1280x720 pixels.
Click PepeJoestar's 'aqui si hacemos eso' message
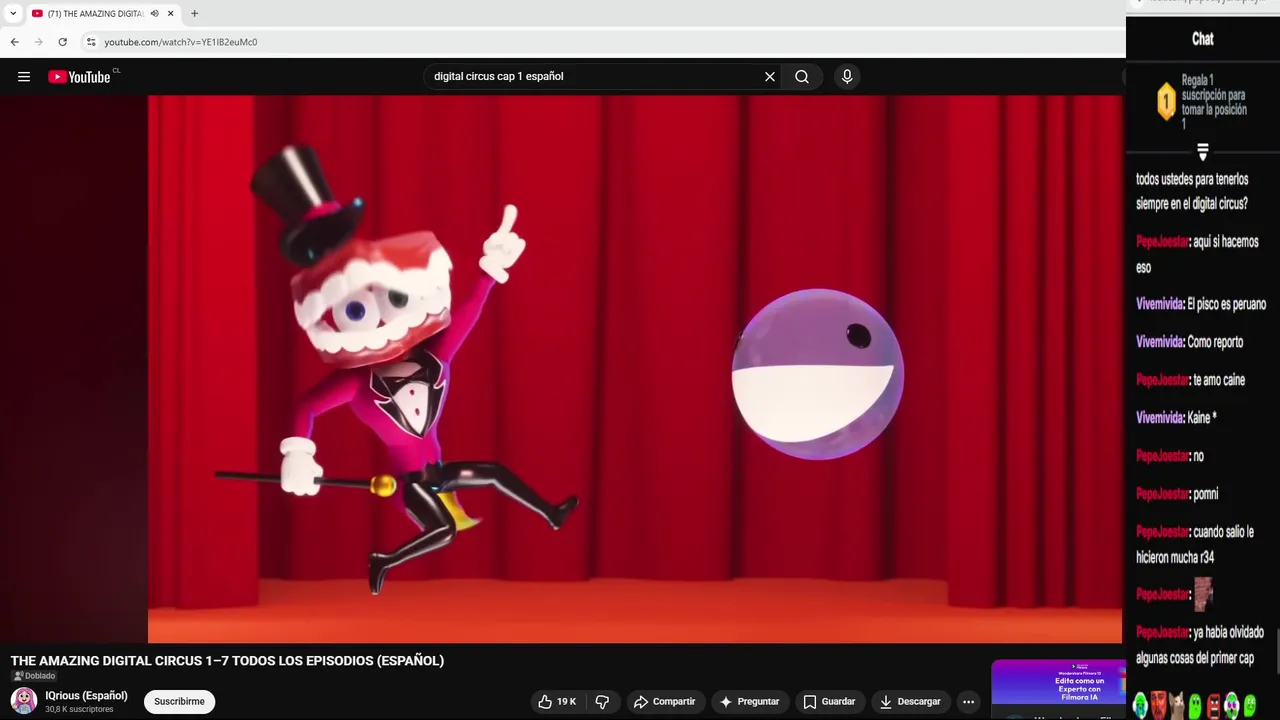[1197, 254]
